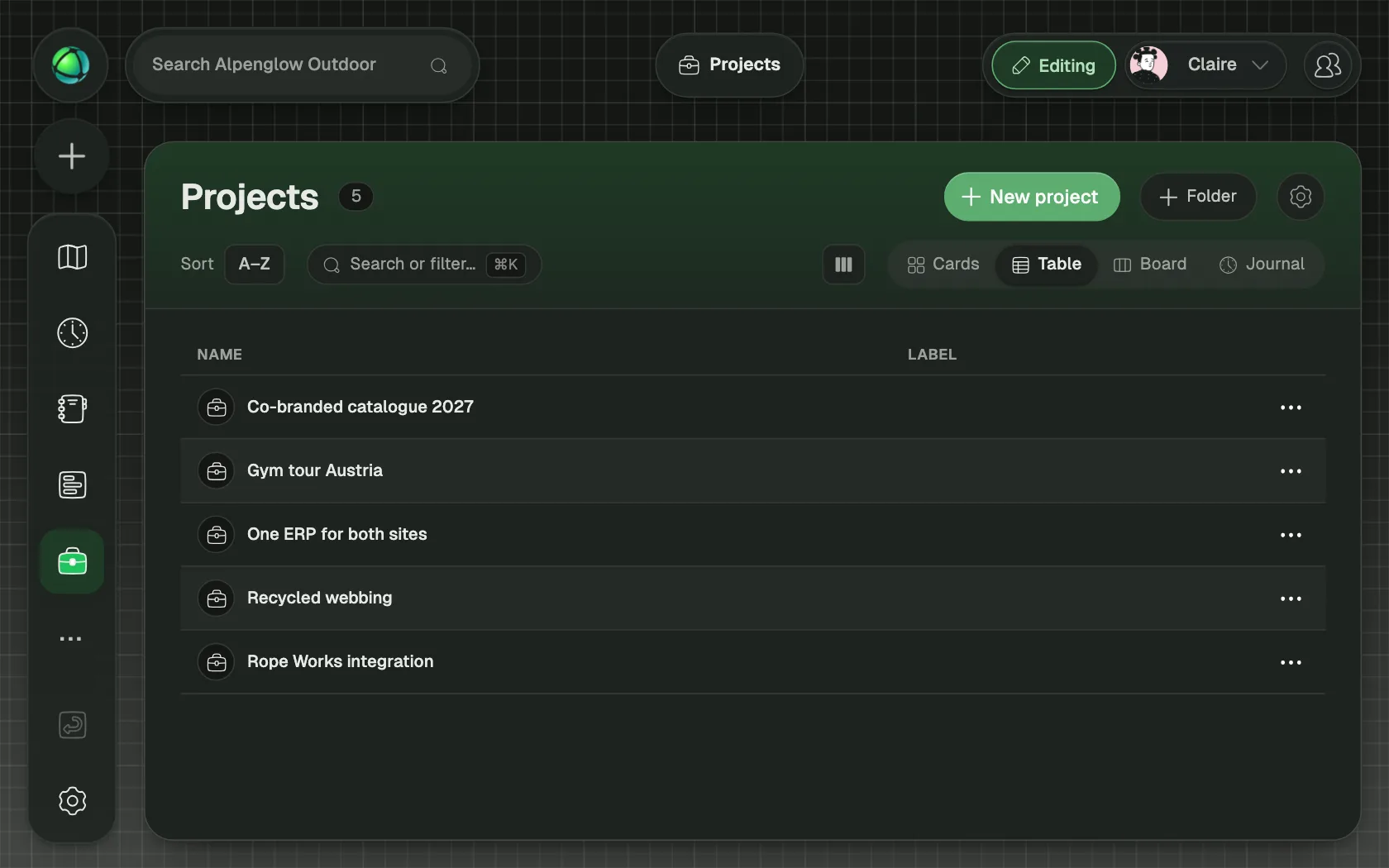Toggle the Editing mode button

(1054, 65)
